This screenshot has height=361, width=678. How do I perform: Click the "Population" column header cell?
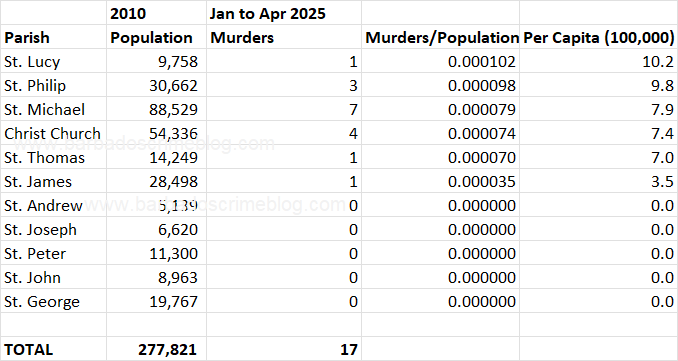pyautogui.click(x=156, y=37)
